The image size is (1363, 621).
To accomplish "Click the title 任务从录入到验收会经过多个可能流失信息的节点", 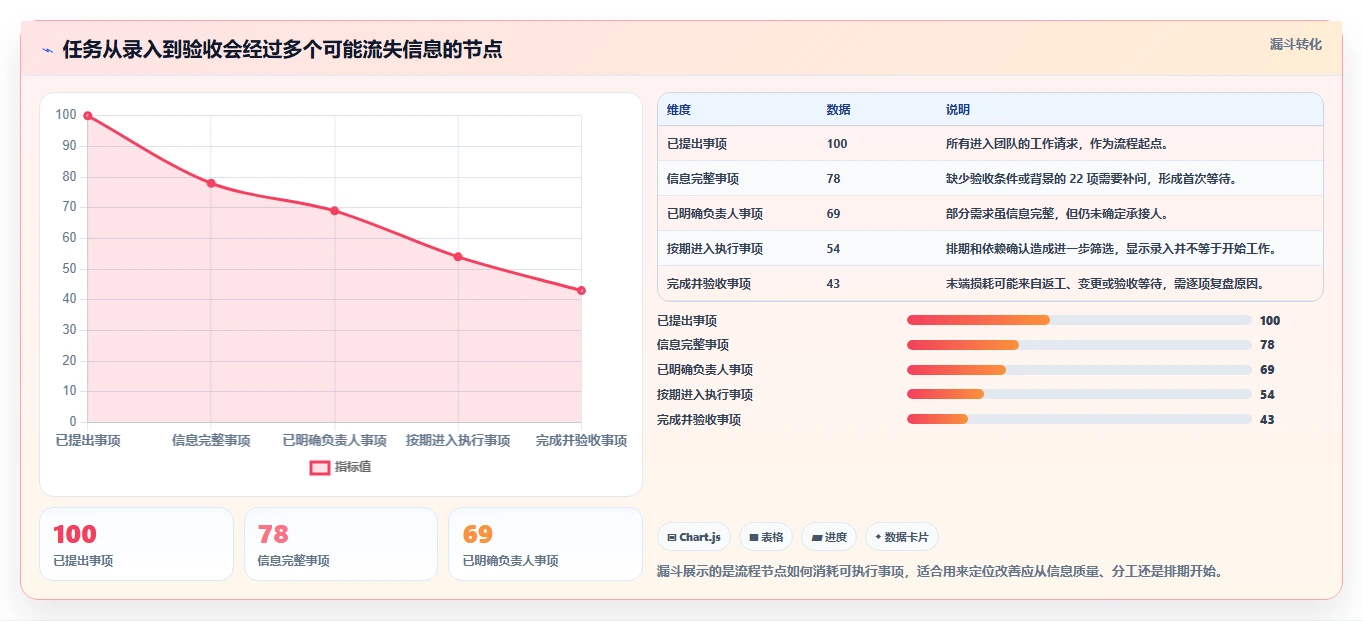I will pyautogui.click(x=282, y=50).
